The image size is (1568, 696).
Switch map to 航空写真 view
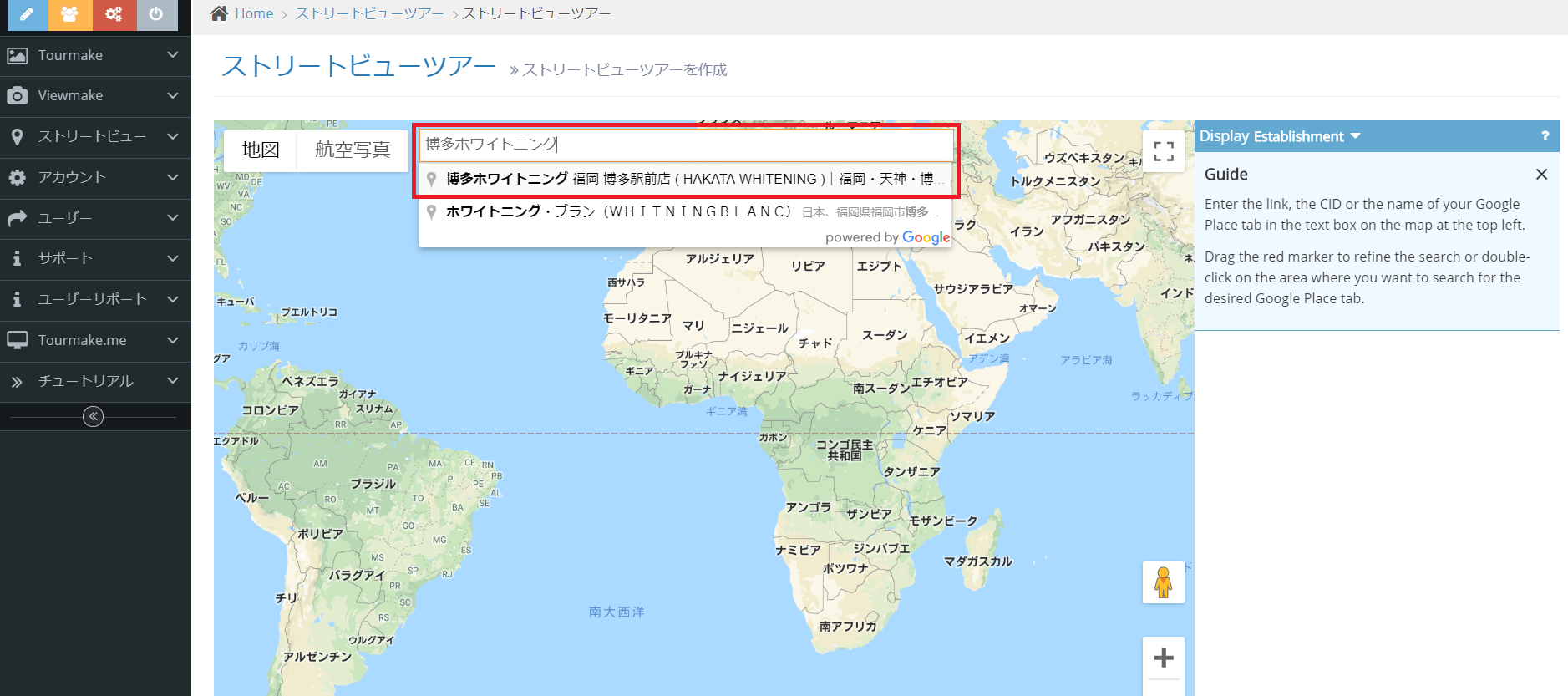pos(353,150)
